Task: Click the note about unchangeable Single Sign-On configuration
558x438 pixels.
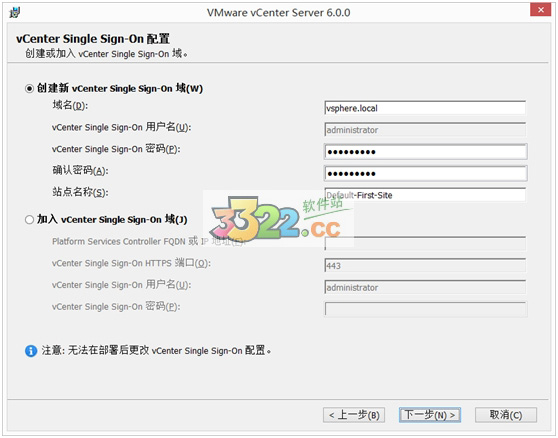Action: click(x=156, y=350)
